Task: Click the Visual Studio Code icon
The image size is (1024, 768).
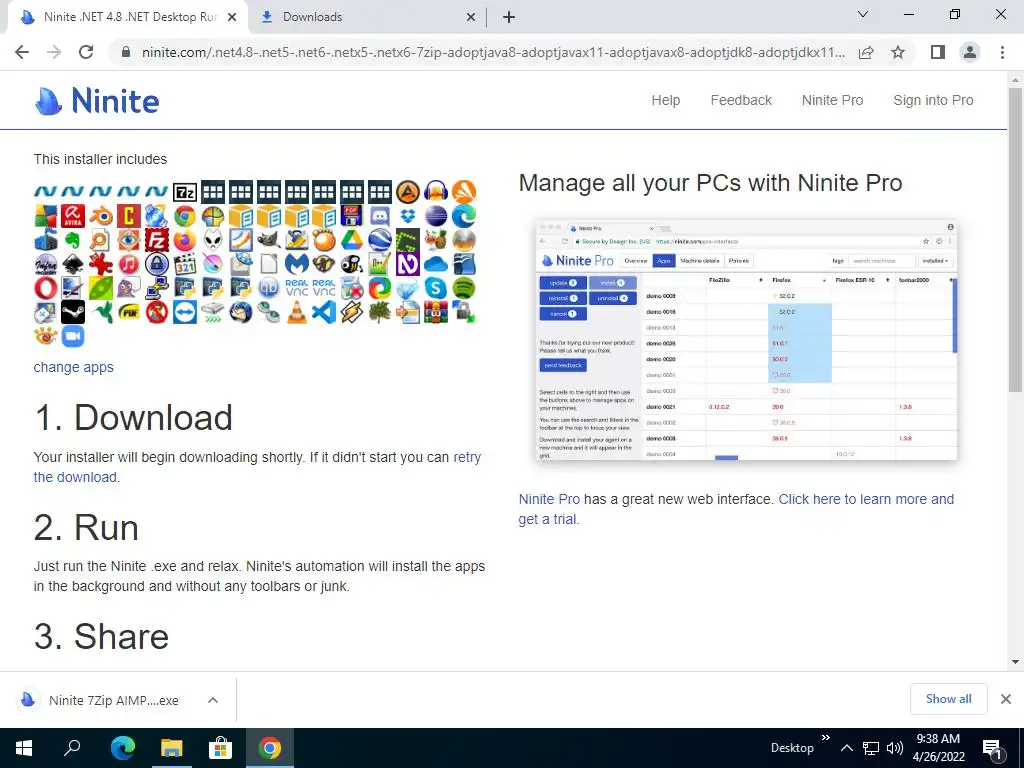Action: coord(325,312)
